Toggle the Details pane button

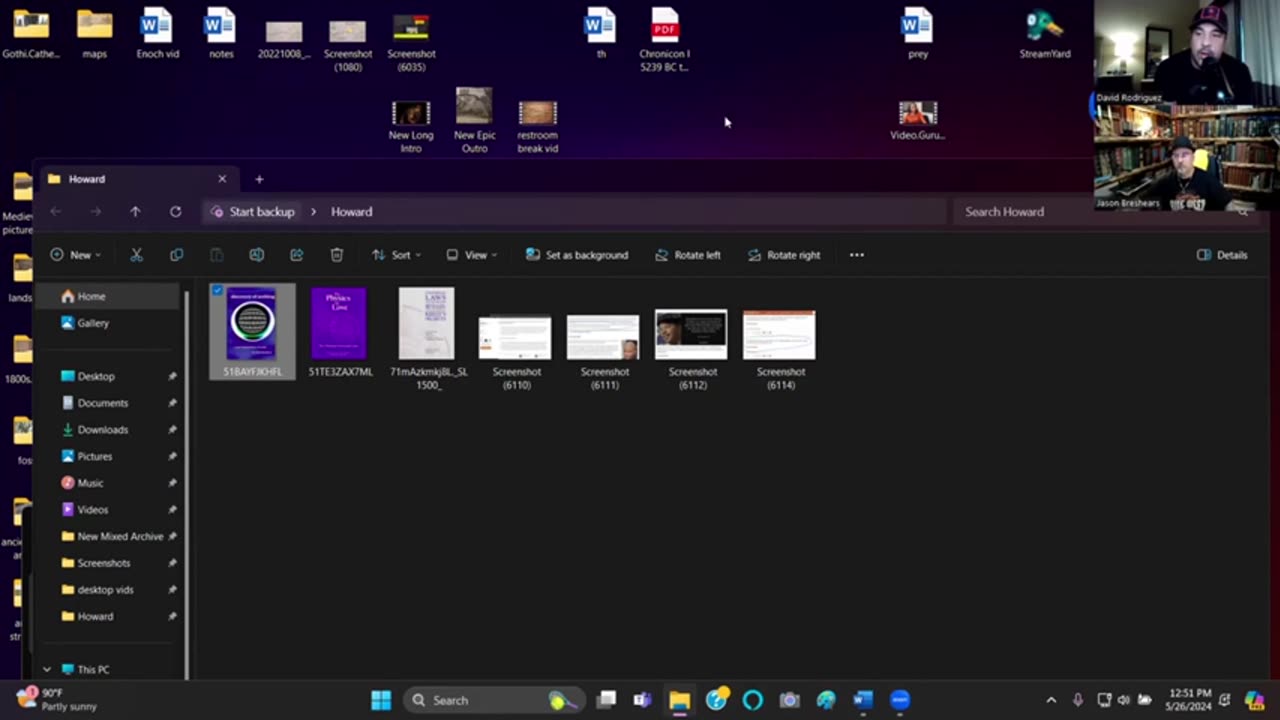coord(1222,255)
